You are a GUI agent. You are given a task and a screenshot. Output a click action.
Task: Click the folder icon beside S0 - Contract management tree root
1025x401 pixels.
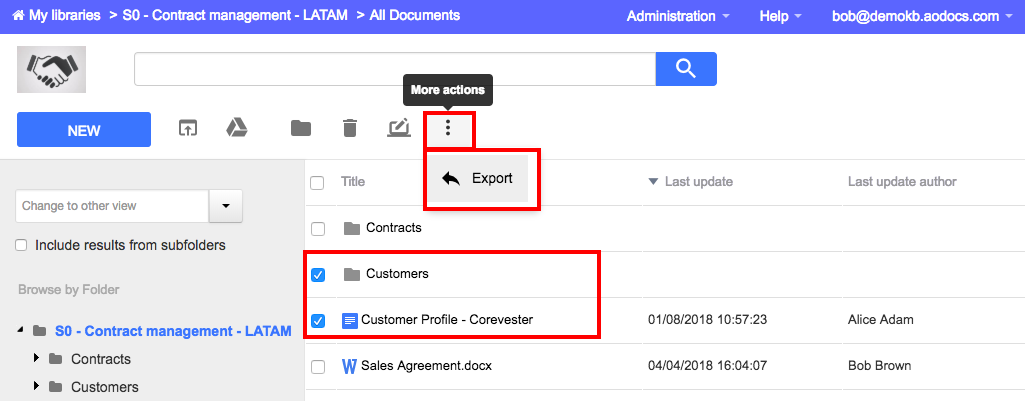pyautogui.click(x=40, y=331)
